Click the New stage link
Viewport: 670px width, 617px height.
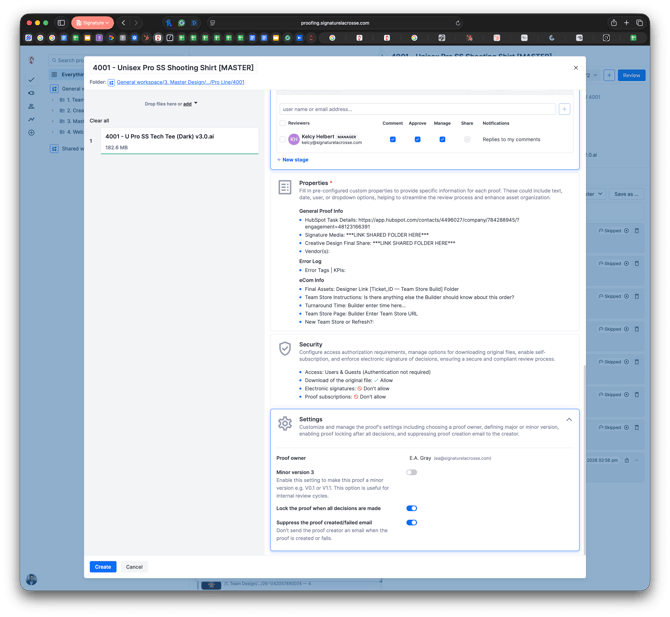point(294,159)
